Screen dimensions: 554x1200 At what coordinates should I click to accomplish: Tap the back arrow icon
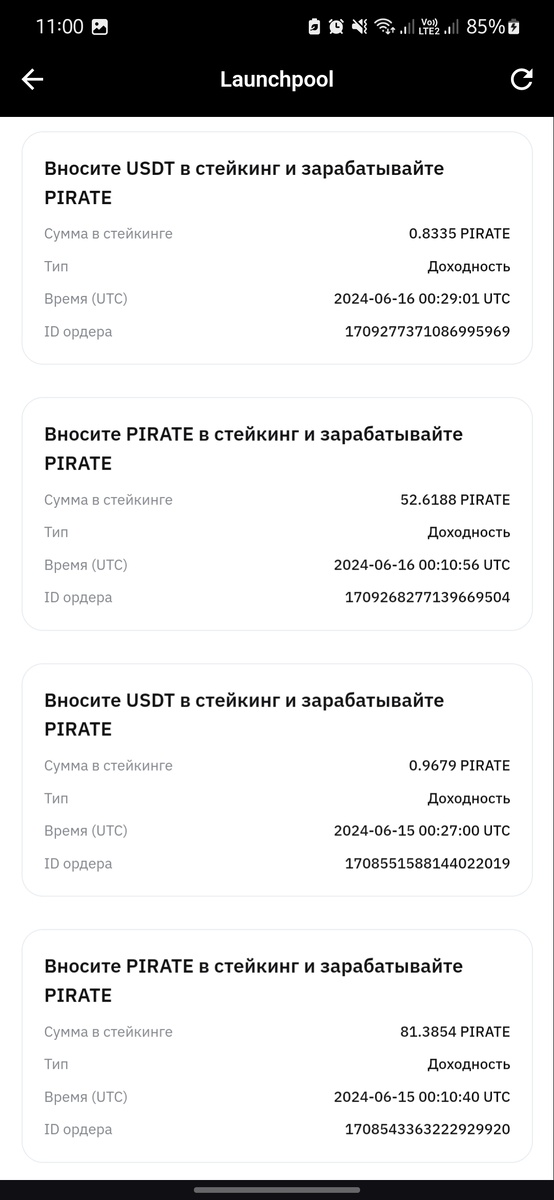(x=33, y=80)
